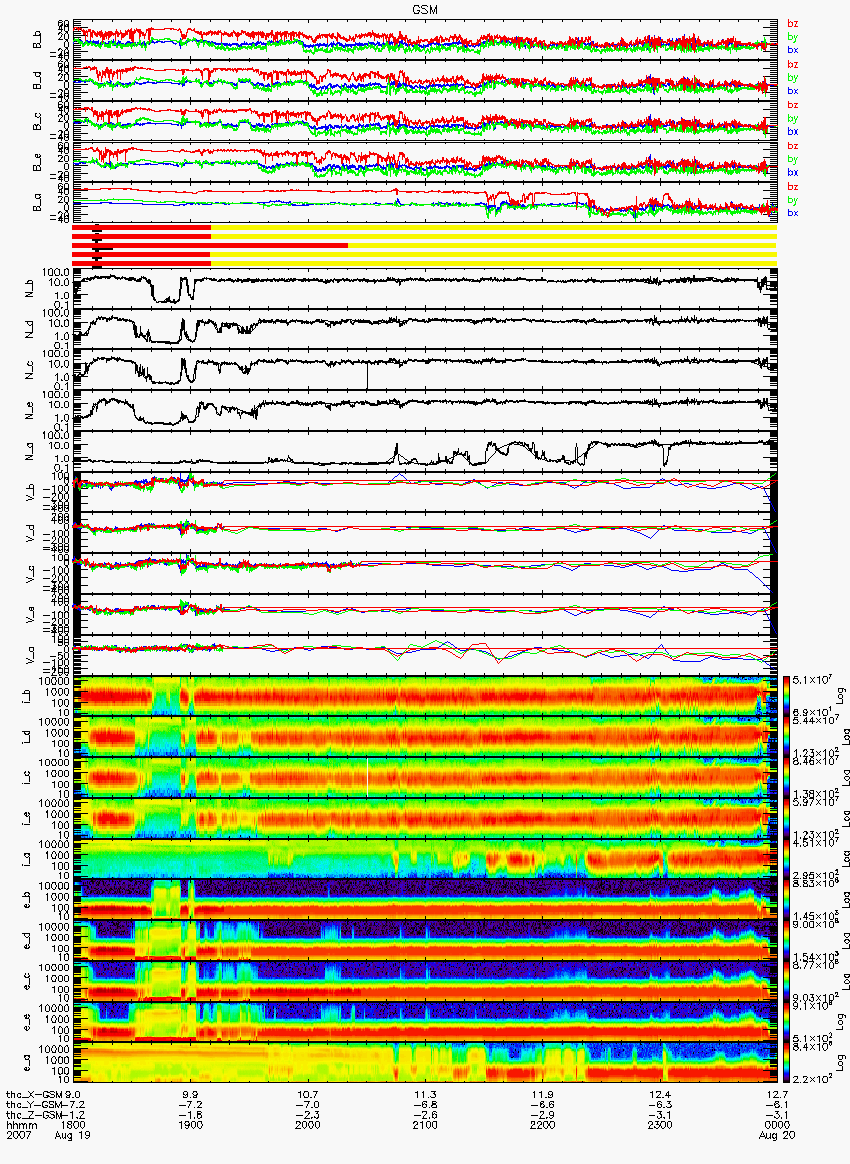850x1164 pixels.
Task: Select the bz legend beside the B_b panel
Action: pyautogui.click(x=793, y=24)
